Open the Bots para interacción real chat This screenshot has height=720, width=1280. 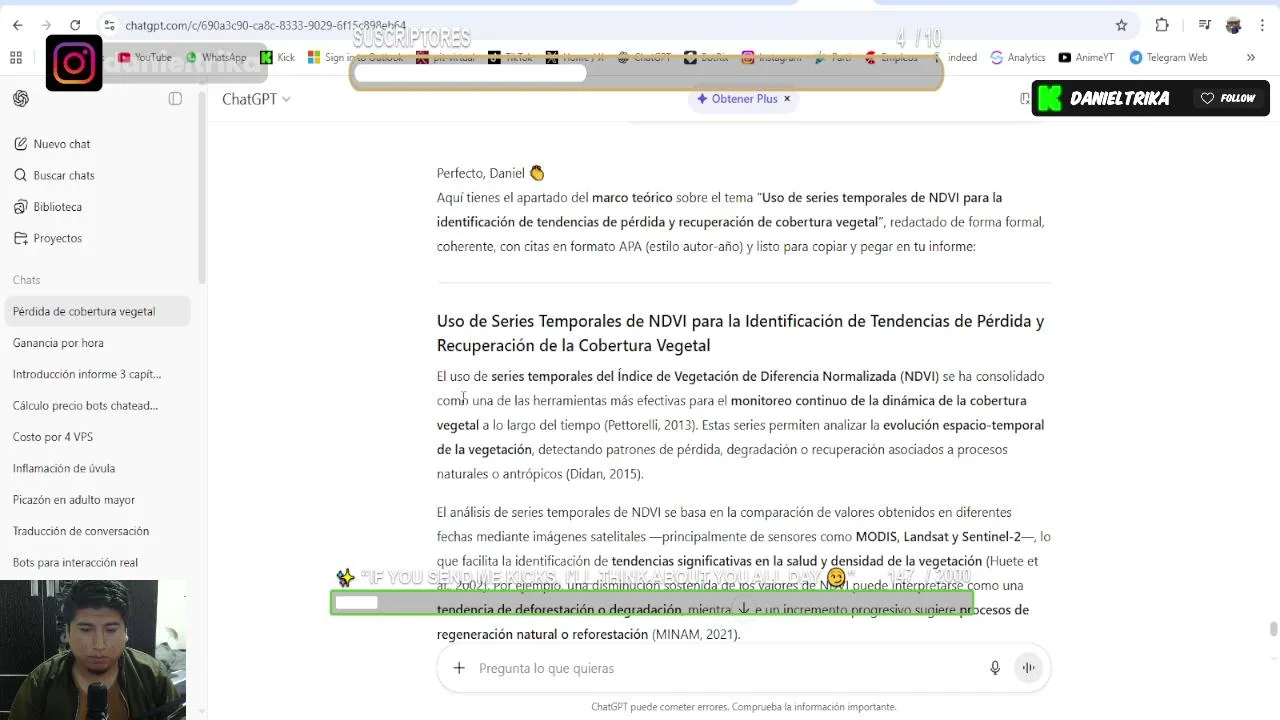[x=97, y=562]
